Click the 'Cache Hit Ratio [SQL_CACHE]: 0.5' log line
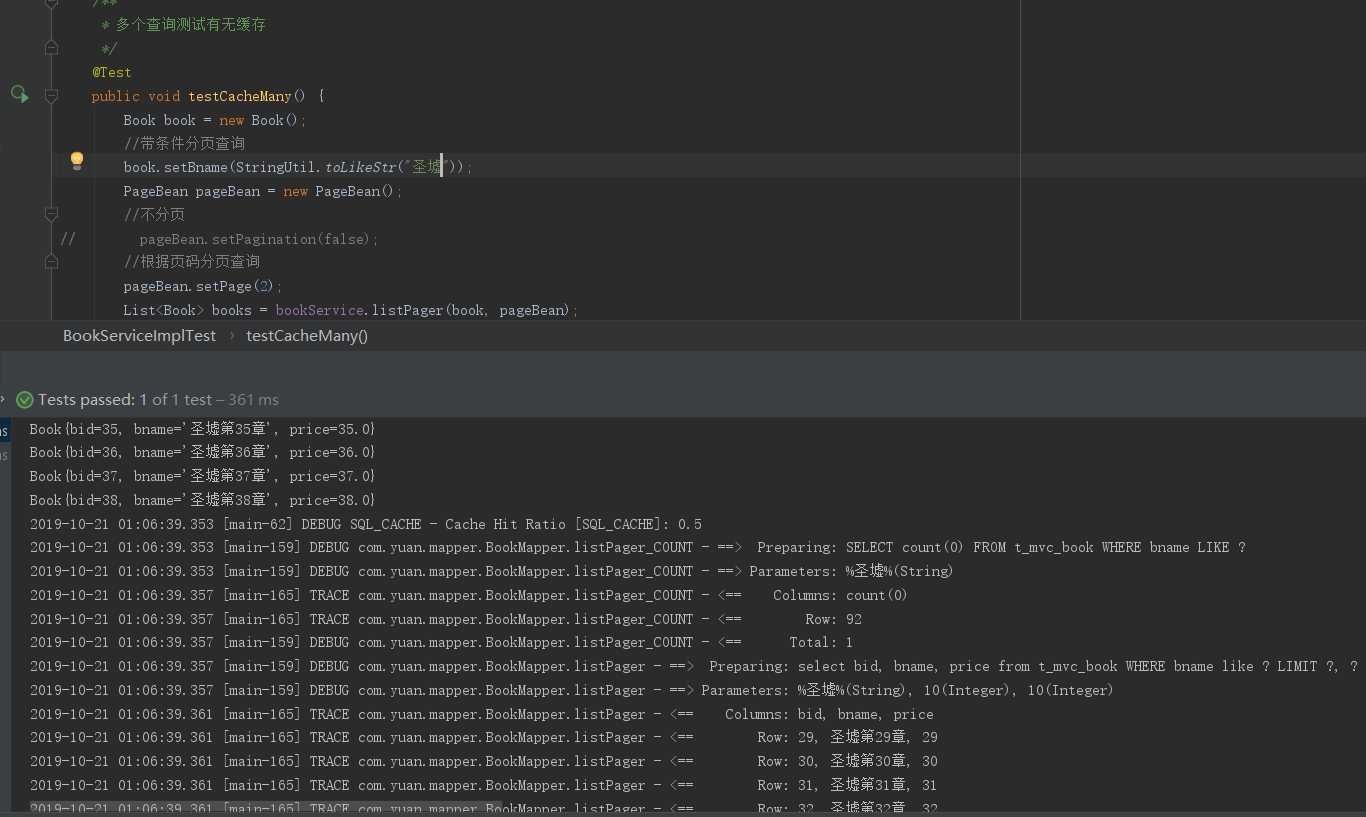 click(366, 524)
